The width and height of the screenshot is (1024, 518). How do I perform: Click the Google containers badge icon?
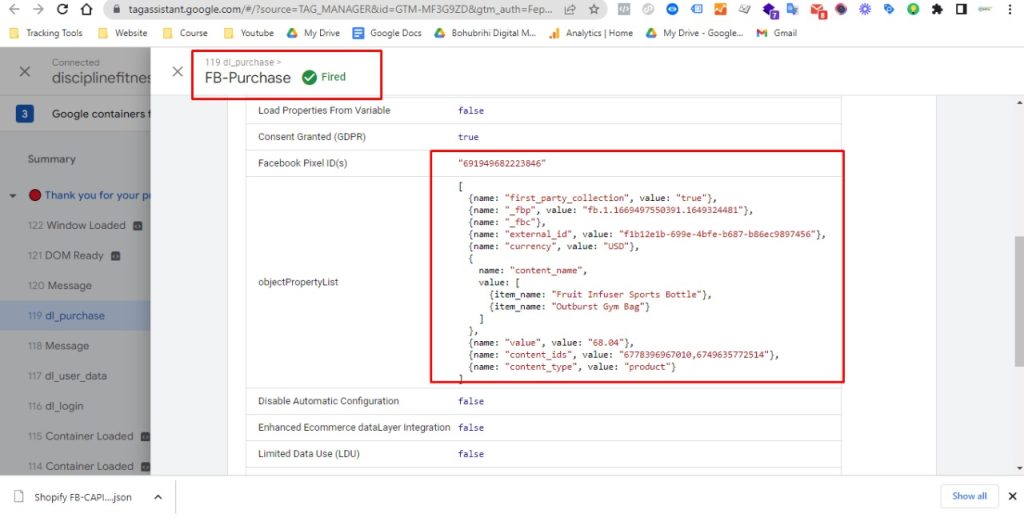pyautogui.click(x=25, y=114)
